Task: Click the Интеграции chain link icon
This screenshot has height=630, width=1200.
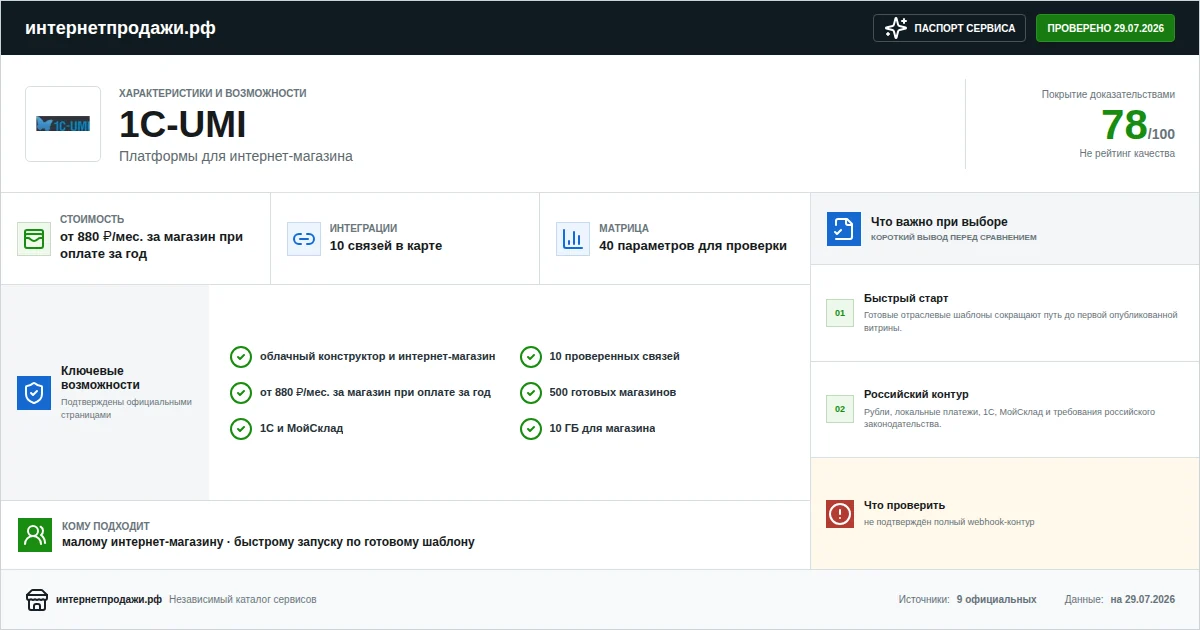Action: click(x=304, y=239)
